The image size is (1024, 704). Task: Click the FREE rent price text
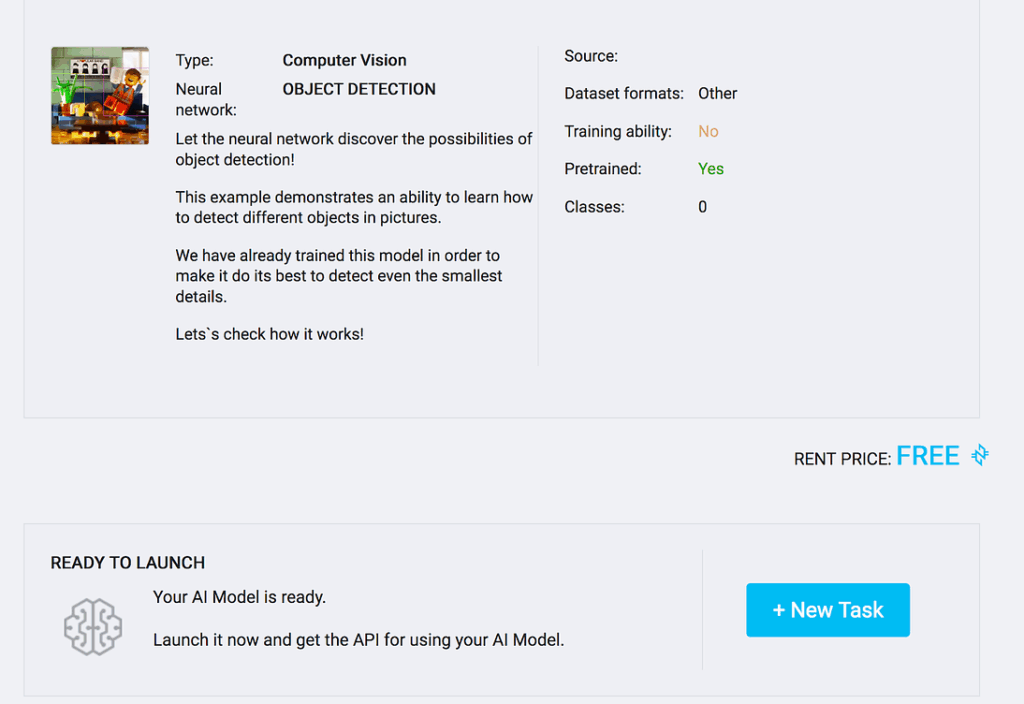pyautogui.click(x=928, y=456)
